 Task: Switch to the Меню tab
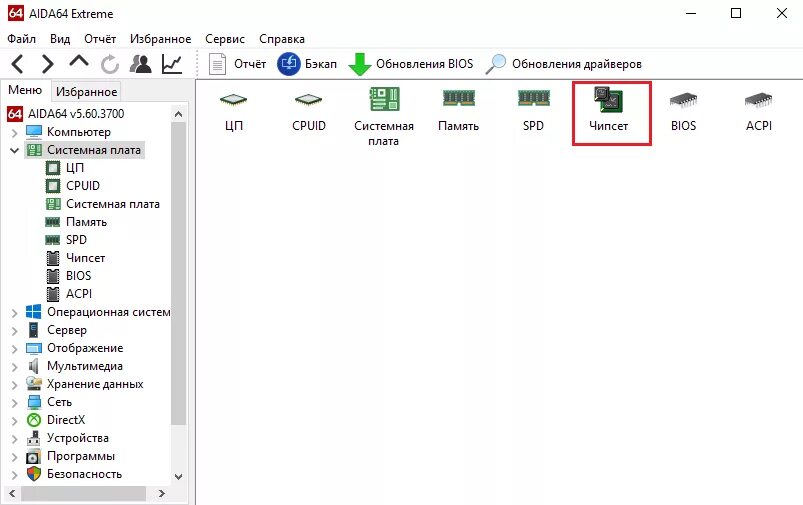[x=25, y=90]
